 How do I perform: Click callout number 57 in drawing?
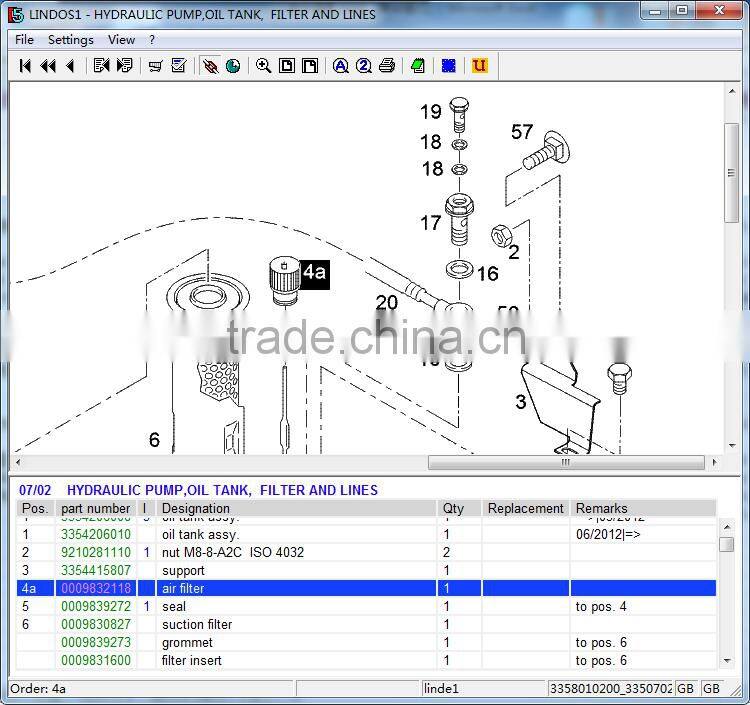coord(522,132)
